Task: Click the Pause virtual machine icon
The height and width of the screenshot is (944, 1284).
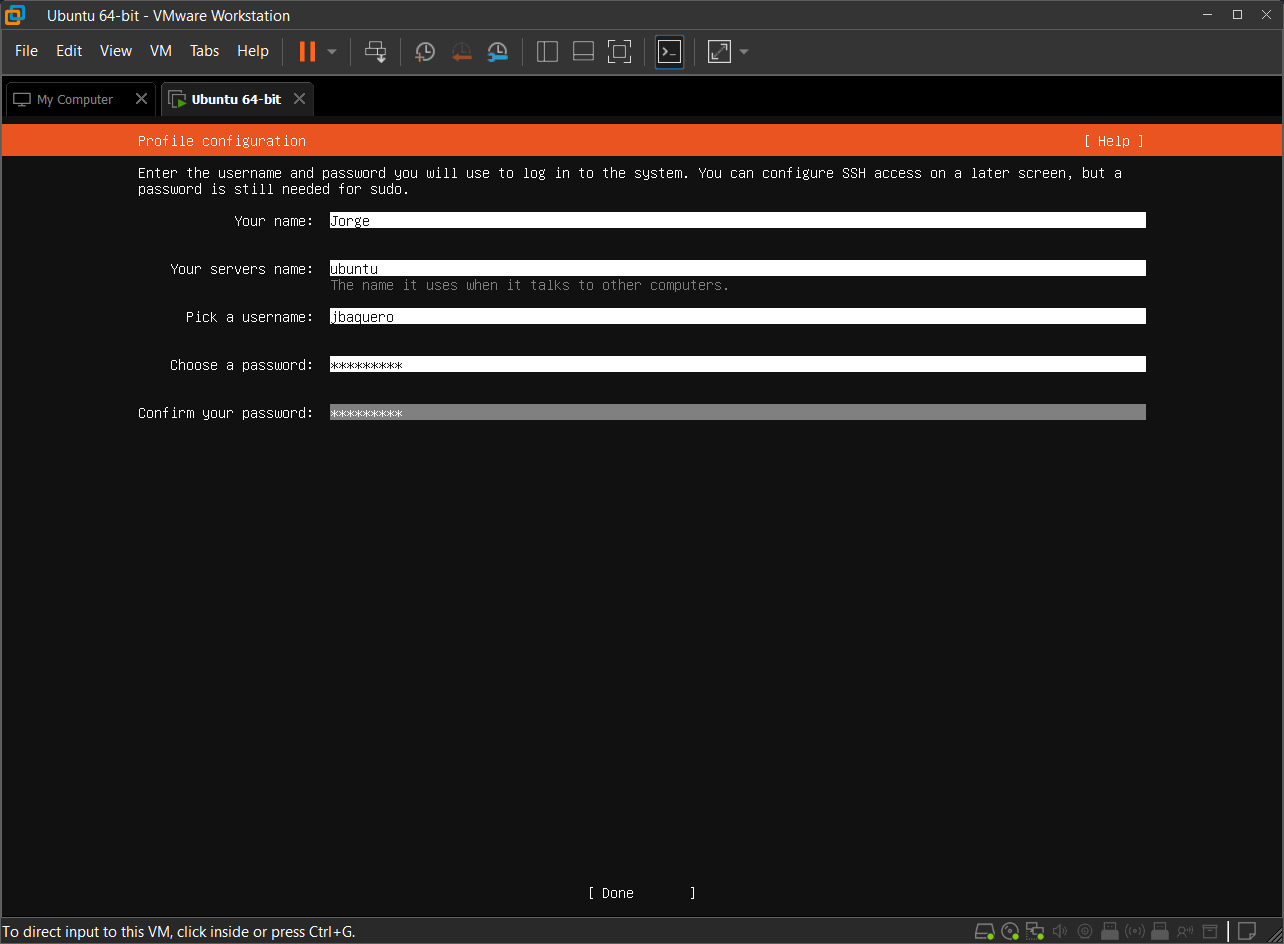Action: 307,51
